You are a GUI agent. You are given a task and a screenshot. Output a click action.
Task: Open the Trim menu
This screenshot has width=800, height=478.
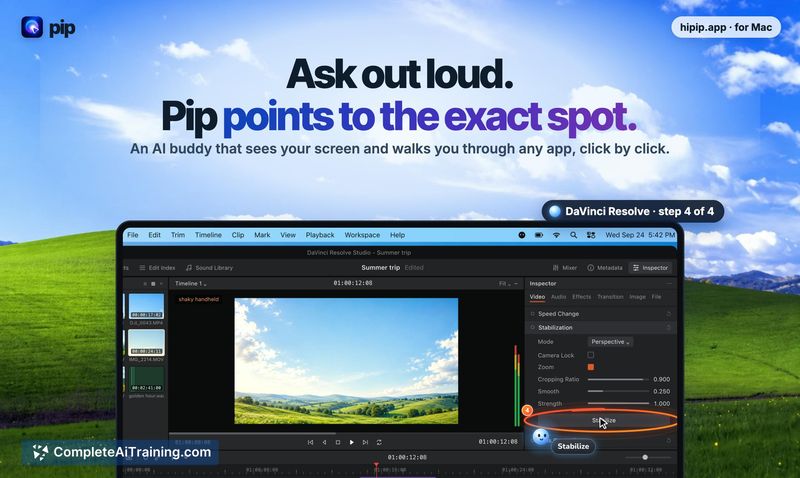178,235
